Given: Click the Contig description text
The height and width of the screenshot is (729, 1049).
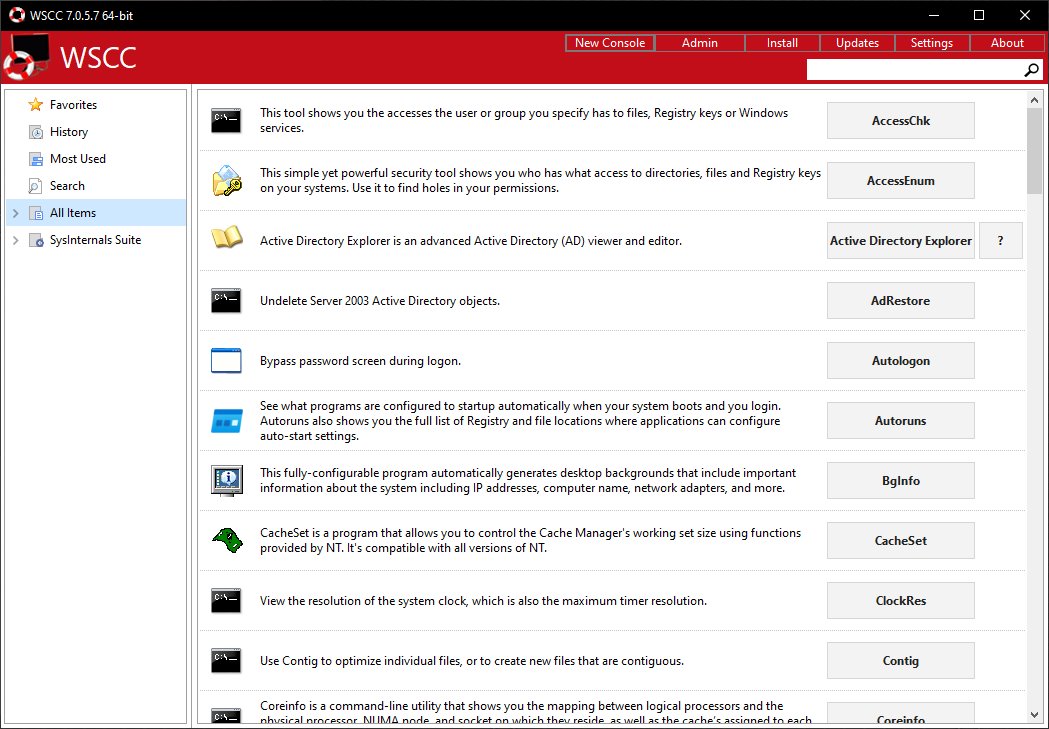Looking at the screenshot, I should (x=472, y=661).
